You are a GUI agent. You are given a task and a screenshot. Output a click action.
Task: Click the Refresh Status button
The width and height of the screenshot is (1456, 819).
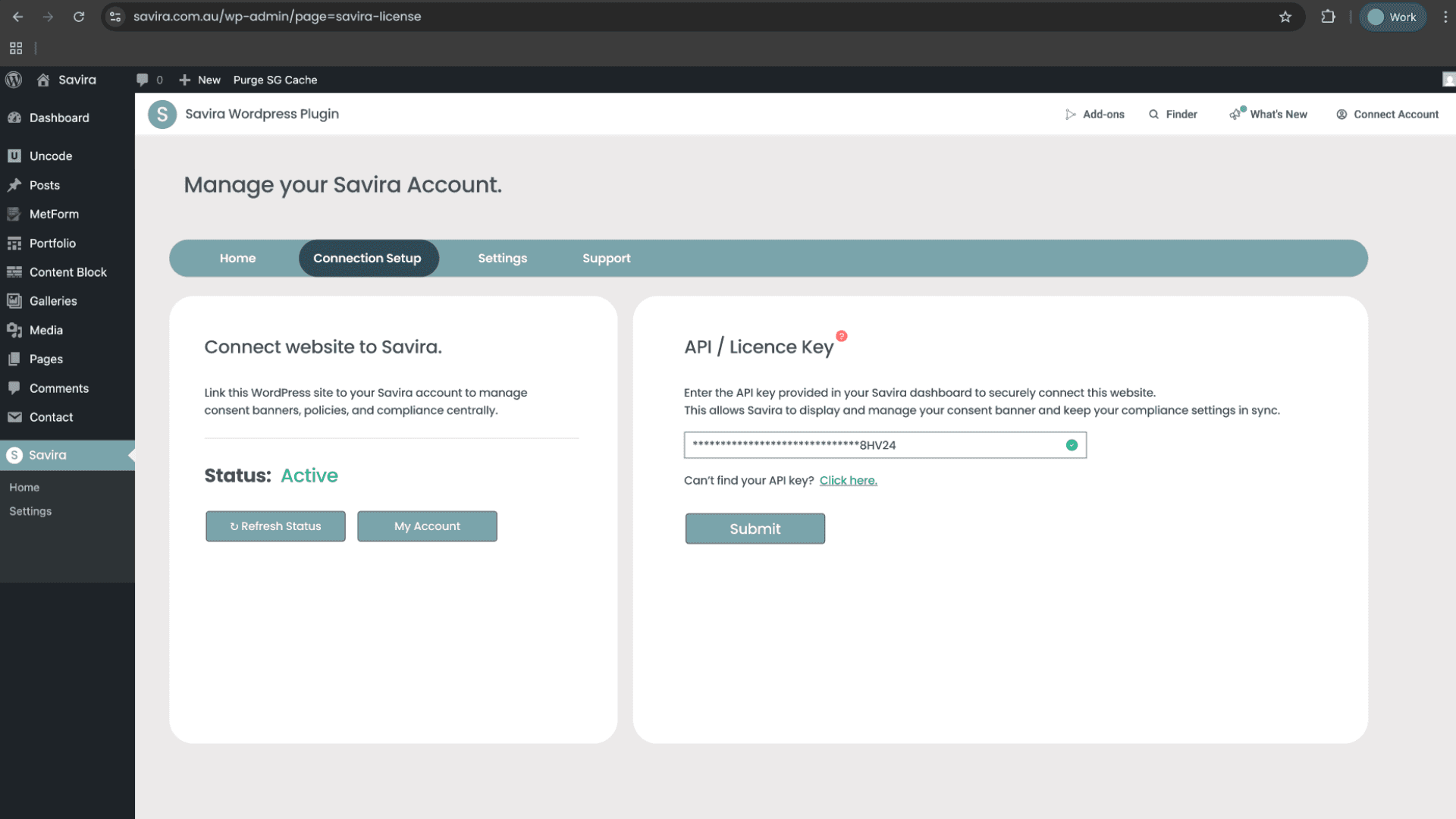pyautogui.click(x=275, y=526)
